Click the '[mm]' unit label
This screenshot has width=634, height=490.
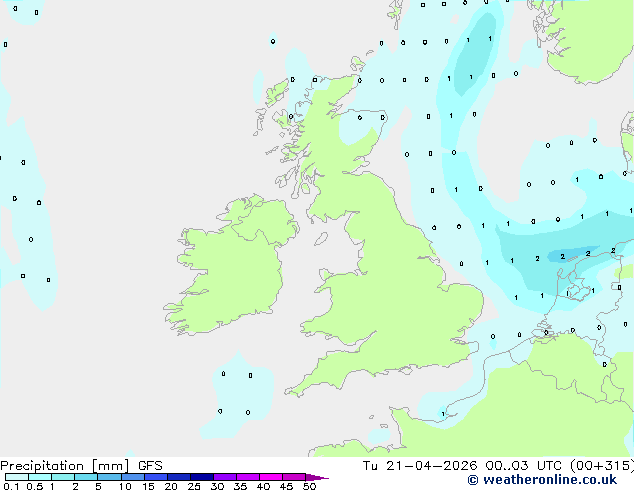coord(111,466)
